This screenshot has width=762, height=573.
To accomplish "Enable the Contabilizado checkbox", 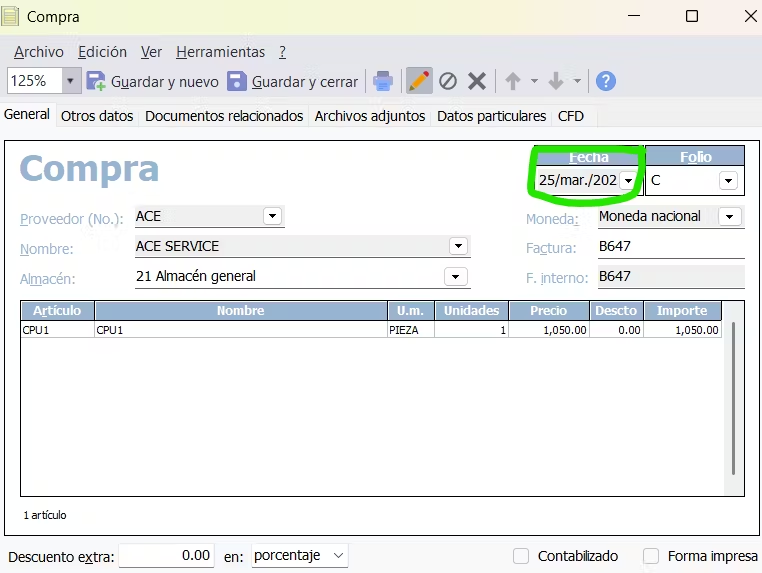I will click(521, 556).
